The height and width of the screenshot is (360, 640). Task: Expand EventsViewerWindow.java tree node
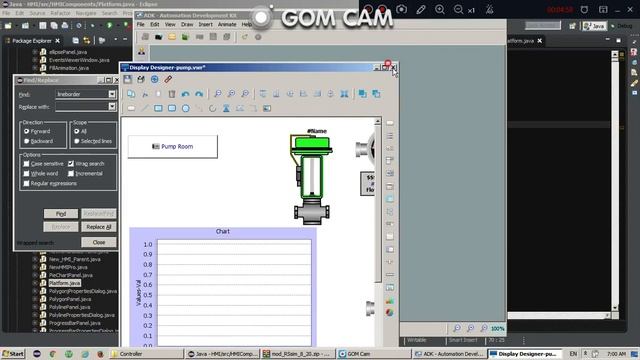(x=35, y=60)
